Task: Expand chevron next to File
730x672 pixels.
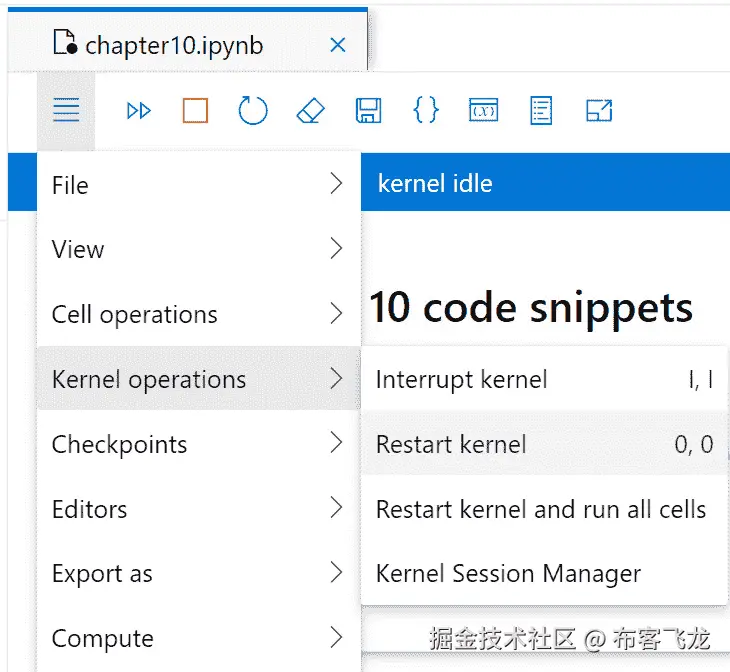Action: click(x=337, y=183)
